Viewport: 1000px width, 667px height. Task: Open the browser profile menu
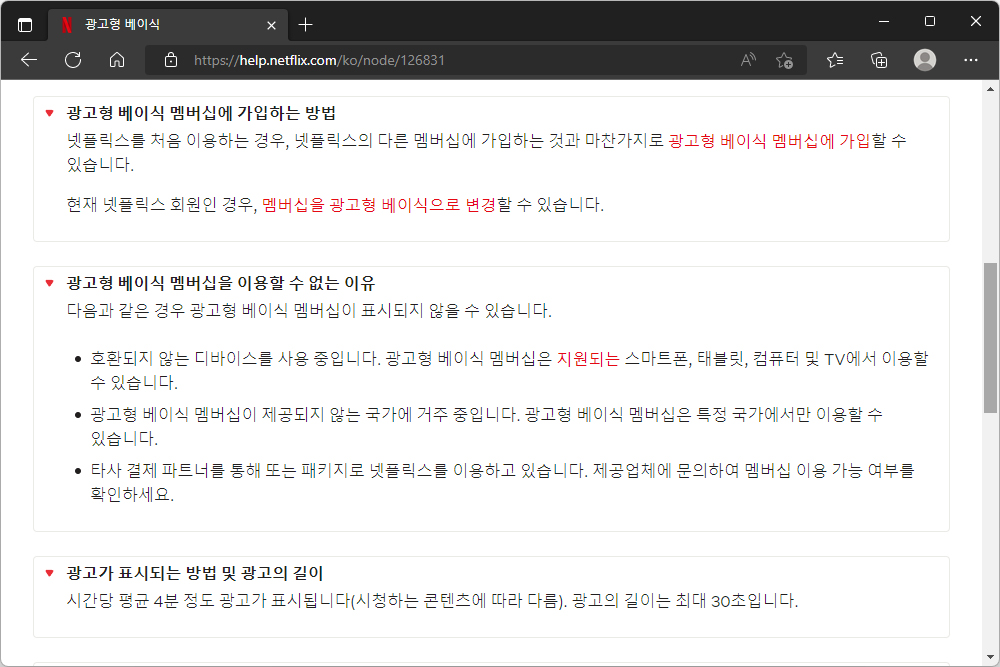point(925,60)
